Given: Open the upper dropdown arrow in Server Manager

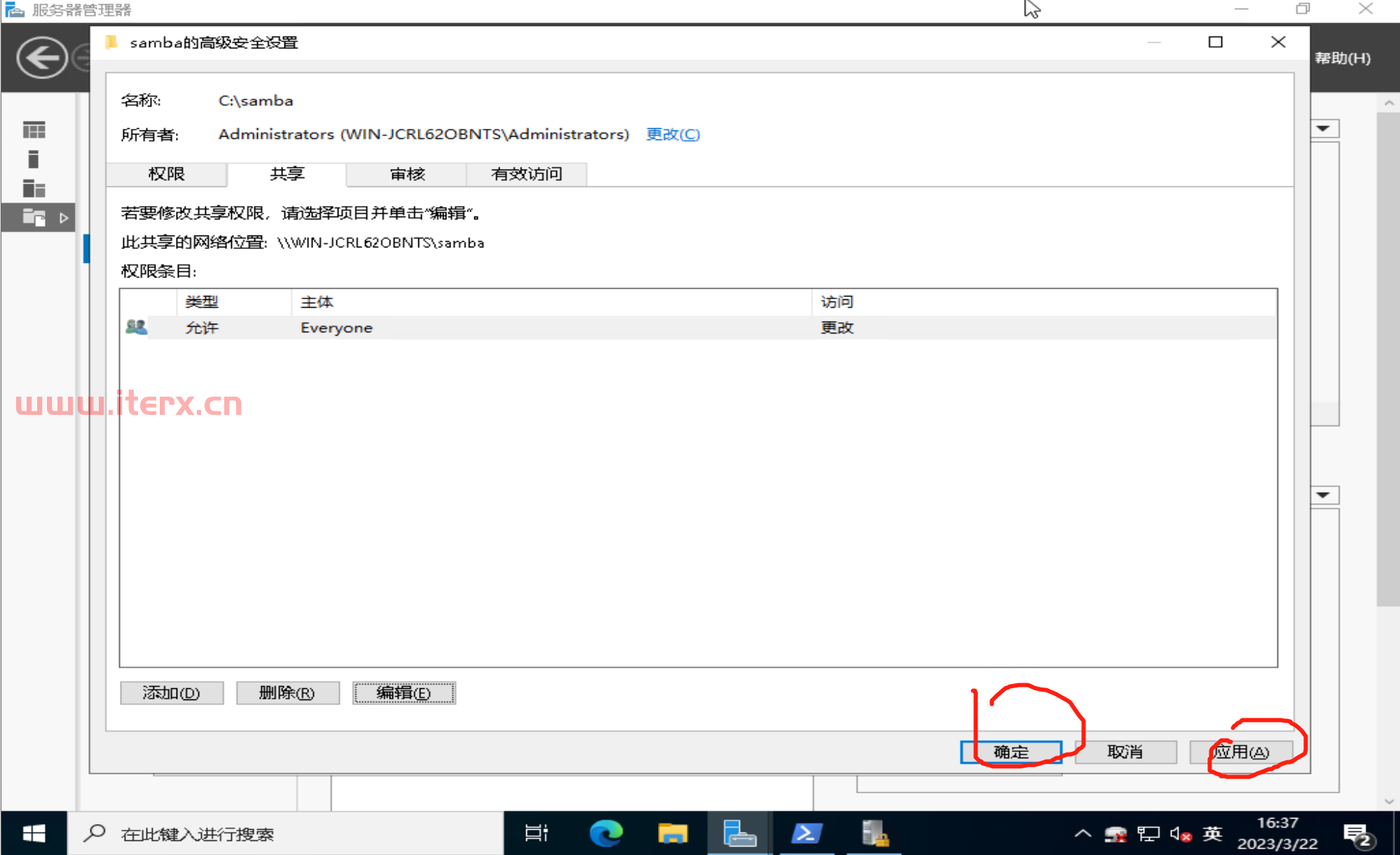Looking at the screenshot, I should click(x=1324, y=128).
